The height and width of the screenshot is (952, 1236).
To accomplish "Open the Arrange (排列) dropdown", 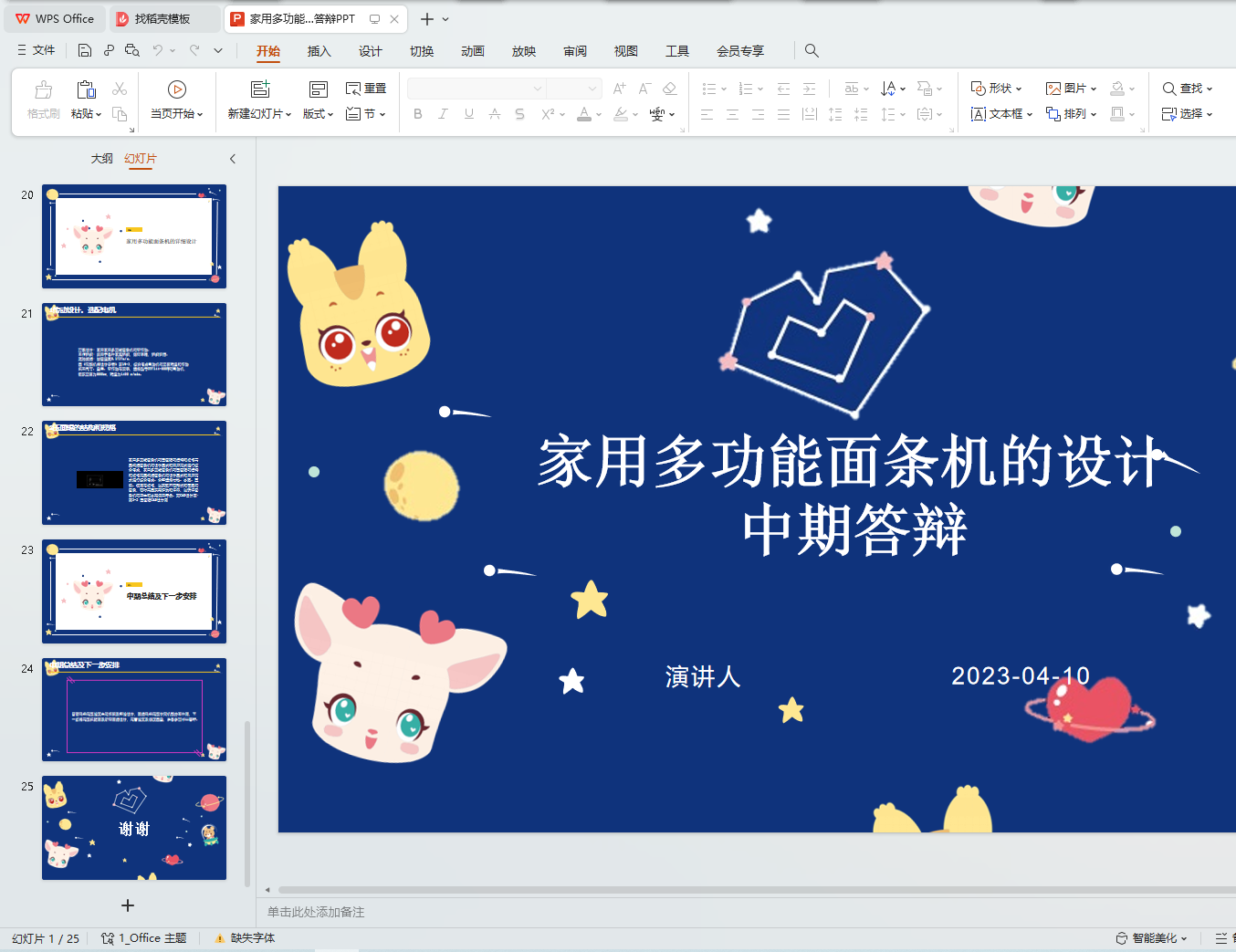I will point(1072,114).
